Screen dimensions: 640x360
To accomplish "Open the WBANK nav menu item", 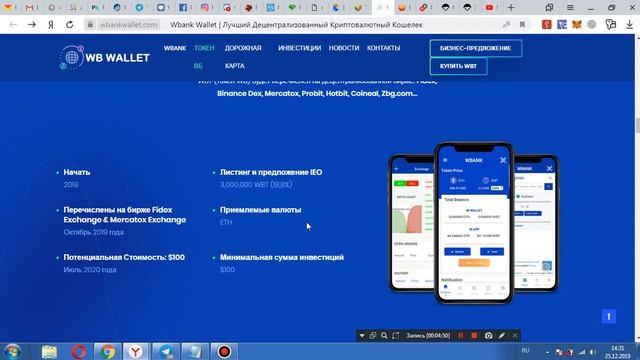I will pos(175,48).
